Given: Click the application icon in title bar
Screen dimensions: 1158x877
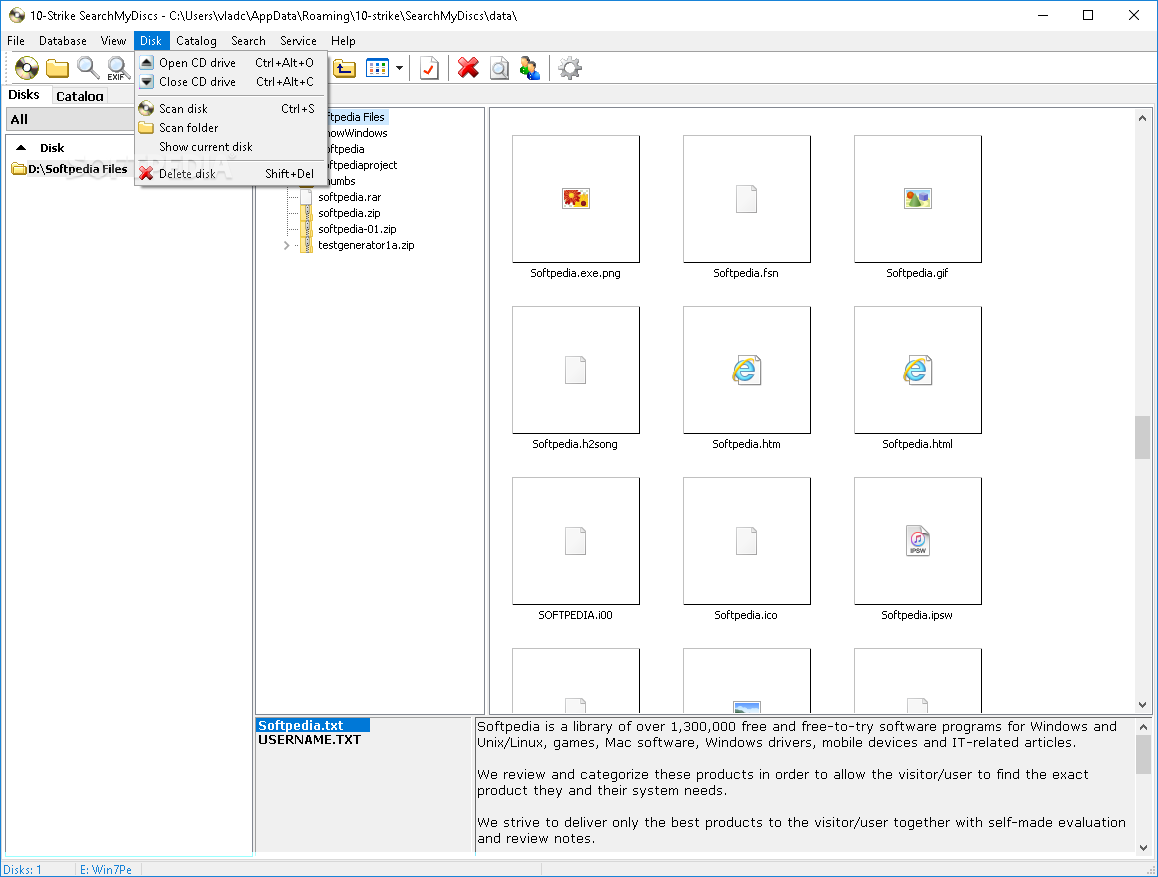Looking at the screenshot, I should pyautogui.click(x=16, y=15).
